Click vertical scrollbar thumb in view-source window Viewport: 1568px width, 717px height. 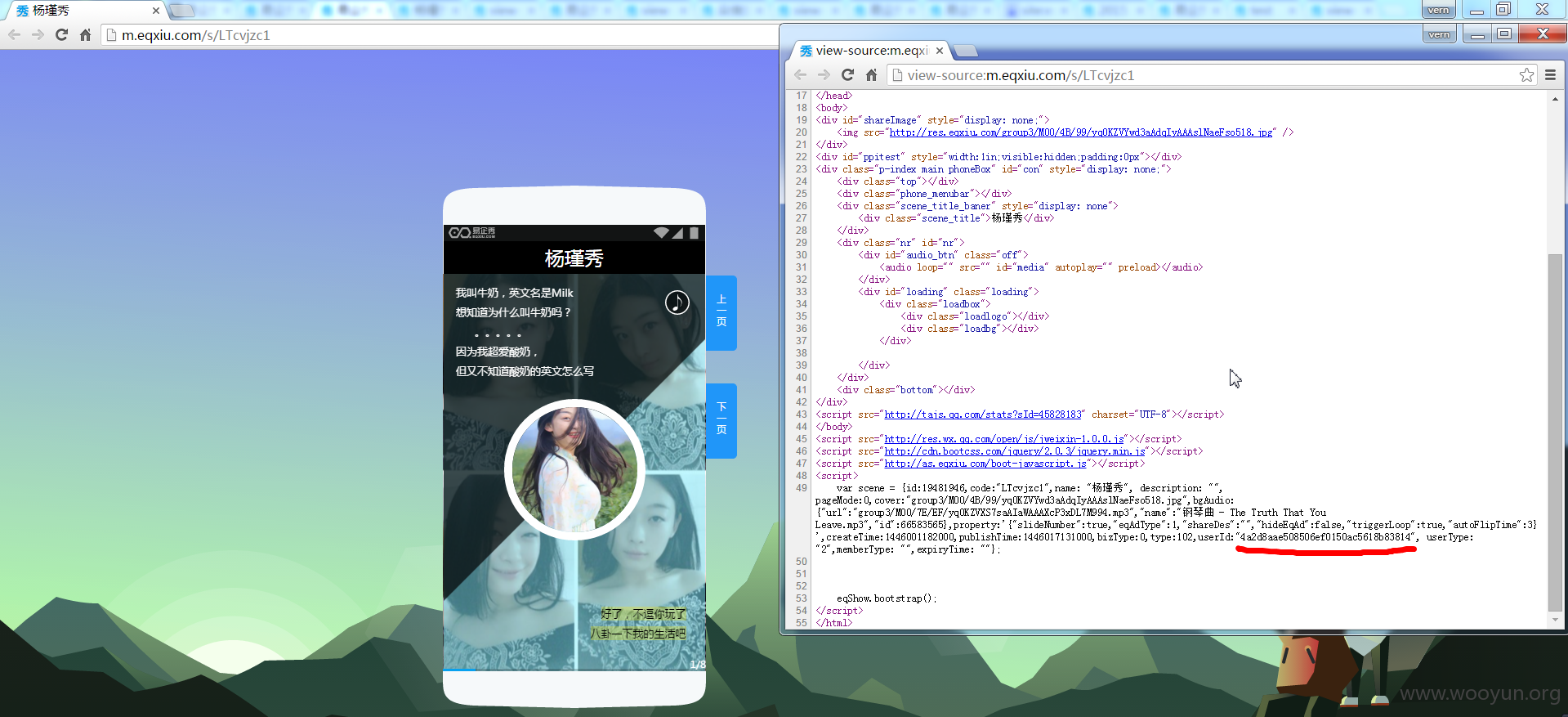click(1555, 432)
